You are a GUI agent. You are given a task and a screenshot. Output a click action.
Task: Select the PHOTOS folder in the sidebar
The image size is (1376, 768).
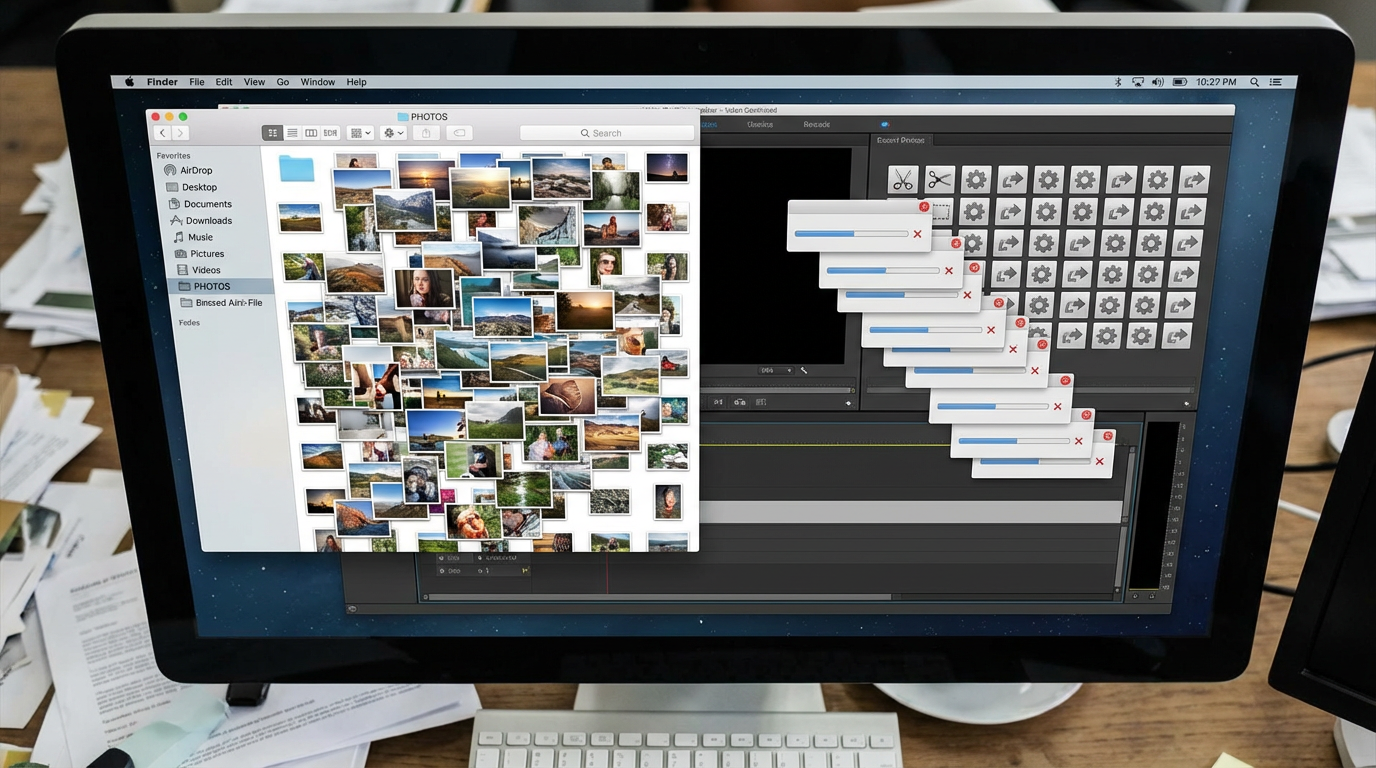tap(212, 286)
